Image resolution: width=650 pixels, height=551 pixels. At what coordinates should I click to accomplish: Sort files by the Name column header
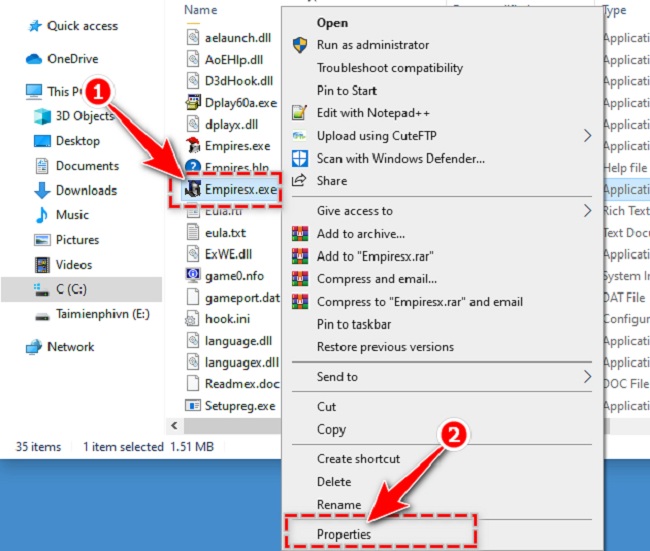pyautogui.click(x=201, y=10)
